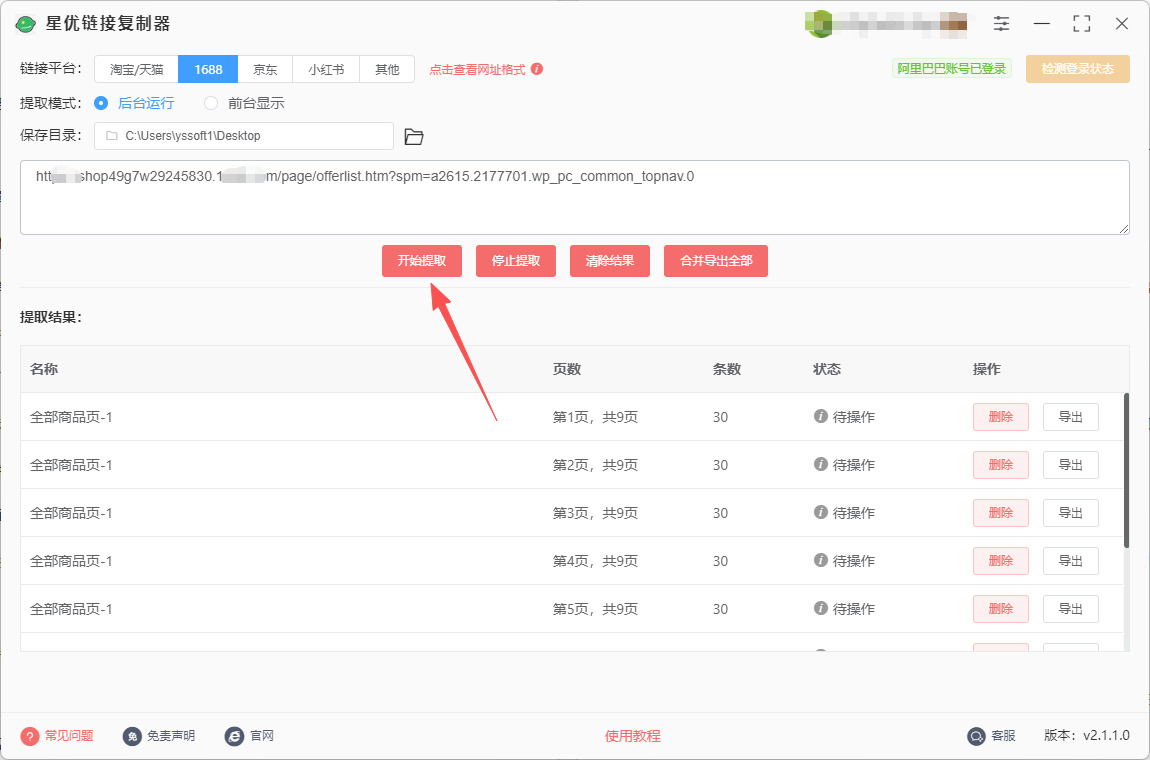Click the FAQ question mark icon
The image size is (1150, 760).
(x=29, y=736)
